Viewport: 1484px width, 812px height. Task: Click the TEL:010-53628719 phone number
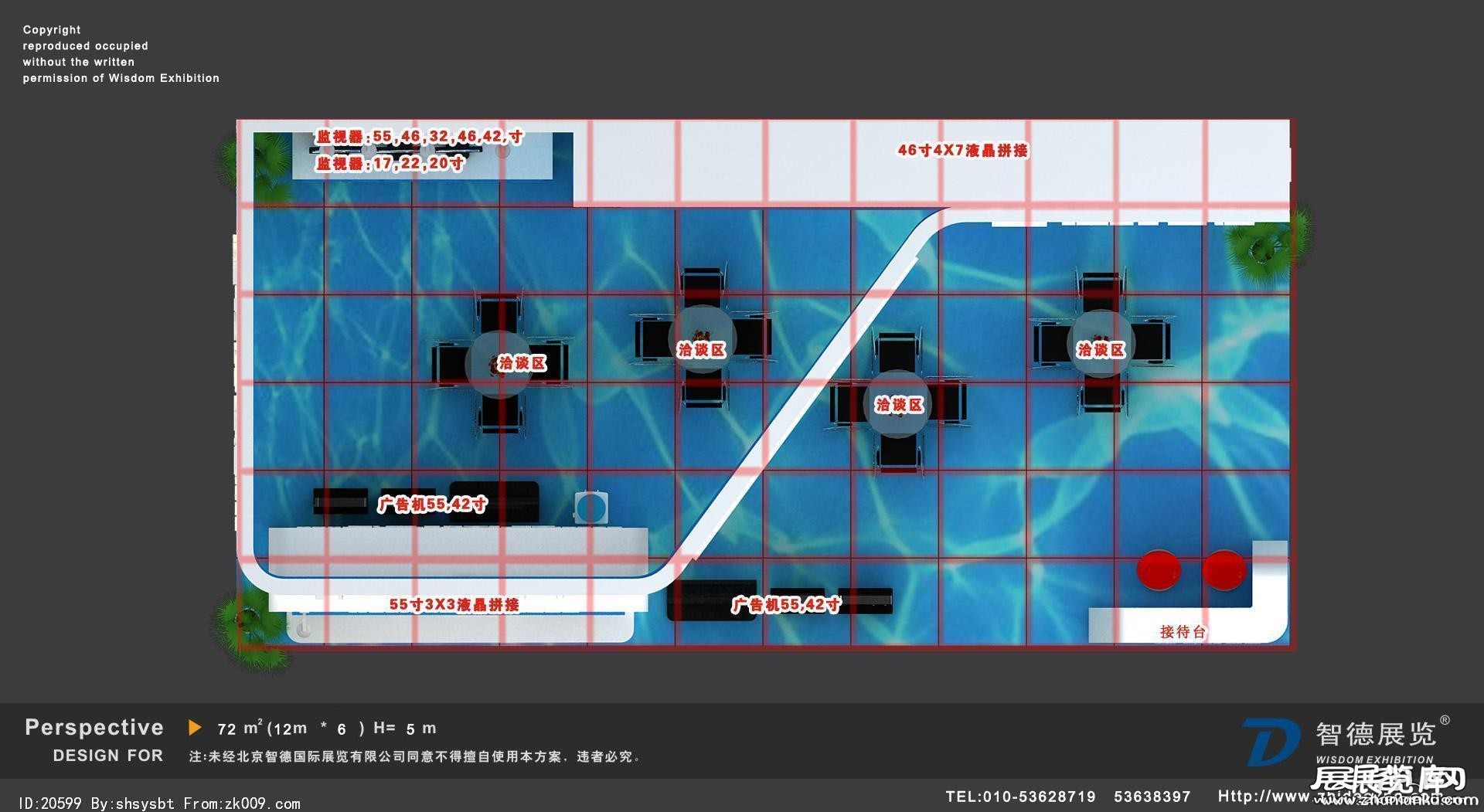(1020, 797)
